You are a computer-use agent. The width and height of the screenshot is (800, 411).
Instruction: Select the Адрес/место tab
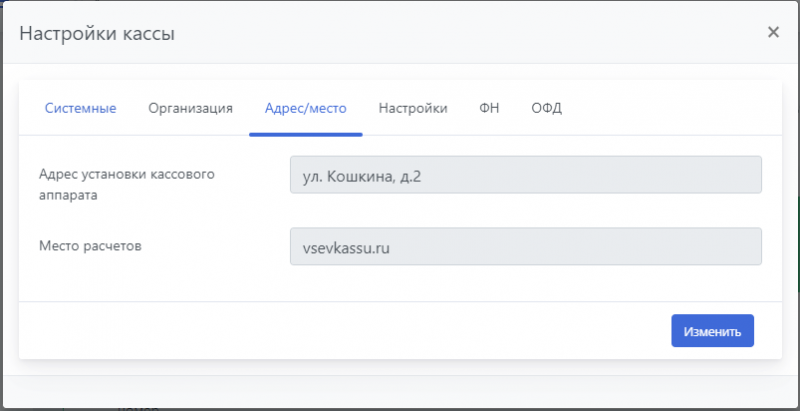pyautogui.click(x=305, y=108)
